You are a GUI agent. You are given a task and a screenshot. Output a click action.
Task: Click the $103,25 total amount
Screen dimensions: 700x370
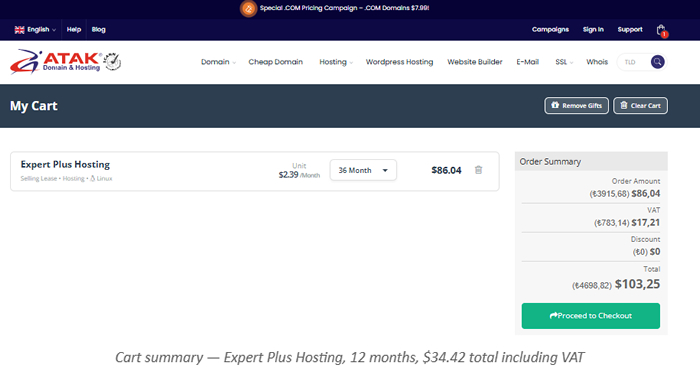click(x=637, y=284)
